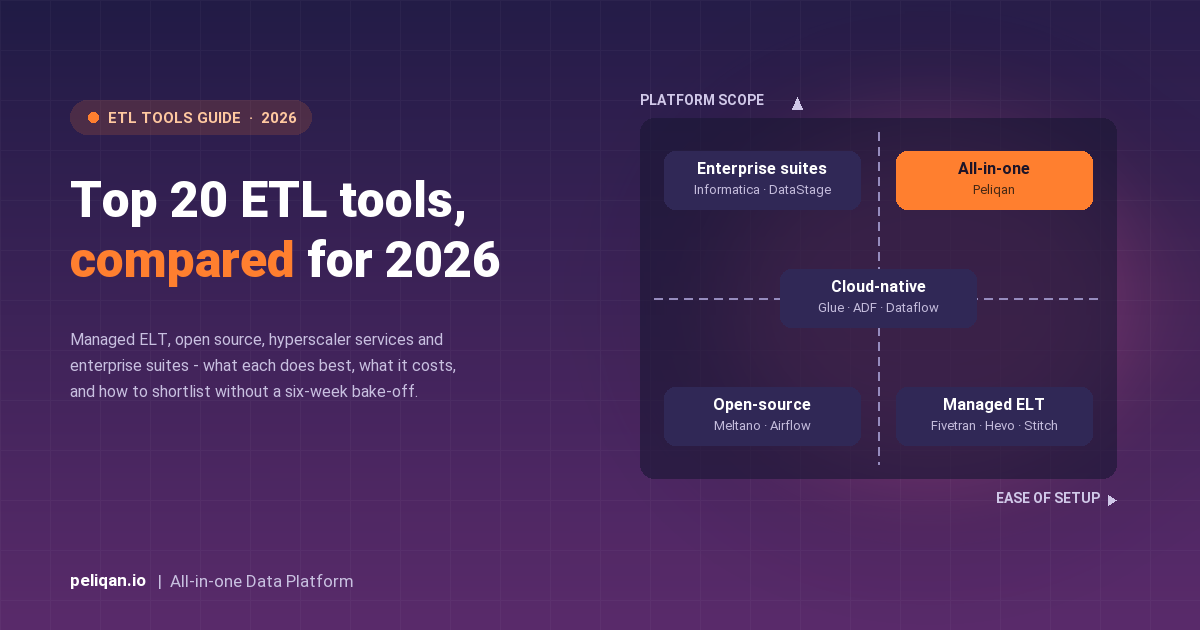Click the EASE OF SETUP axis label
This screenshot has width=1200, height=630.
pos(1048,498)
